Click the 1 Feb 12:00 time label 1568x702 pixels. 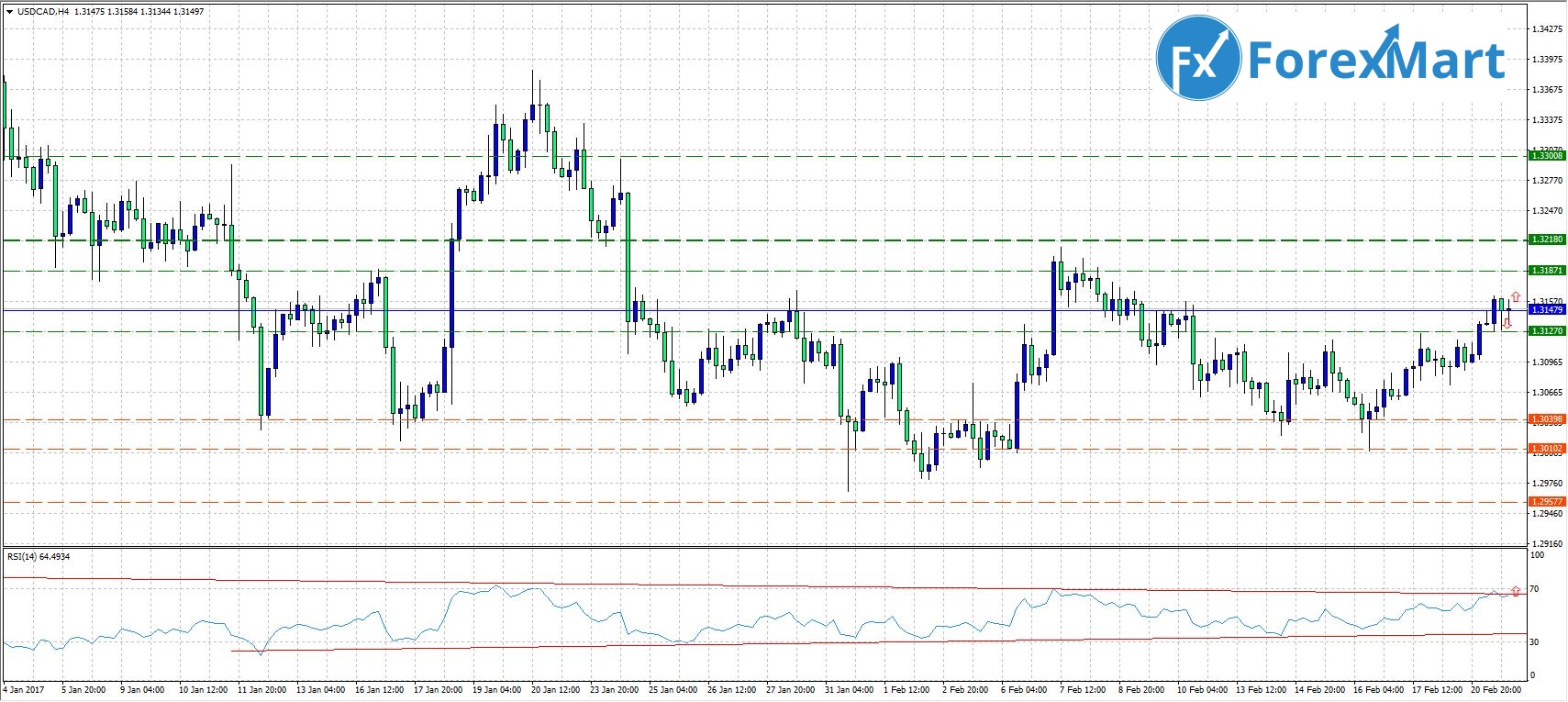(906, 690)
